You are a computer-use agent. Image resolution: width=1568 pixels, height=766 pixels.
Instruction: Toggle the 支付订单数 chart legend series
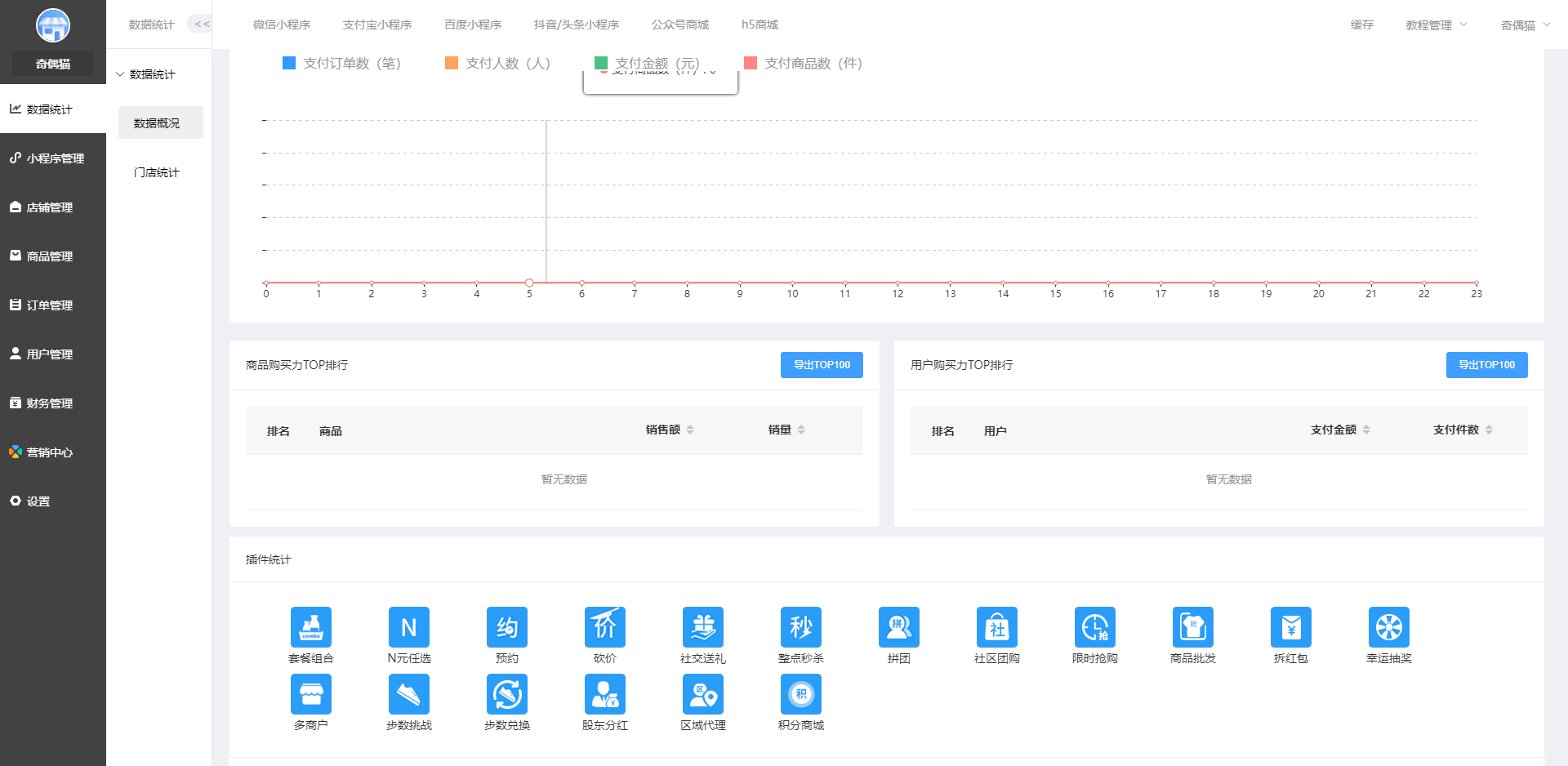(x=341, y=63)
